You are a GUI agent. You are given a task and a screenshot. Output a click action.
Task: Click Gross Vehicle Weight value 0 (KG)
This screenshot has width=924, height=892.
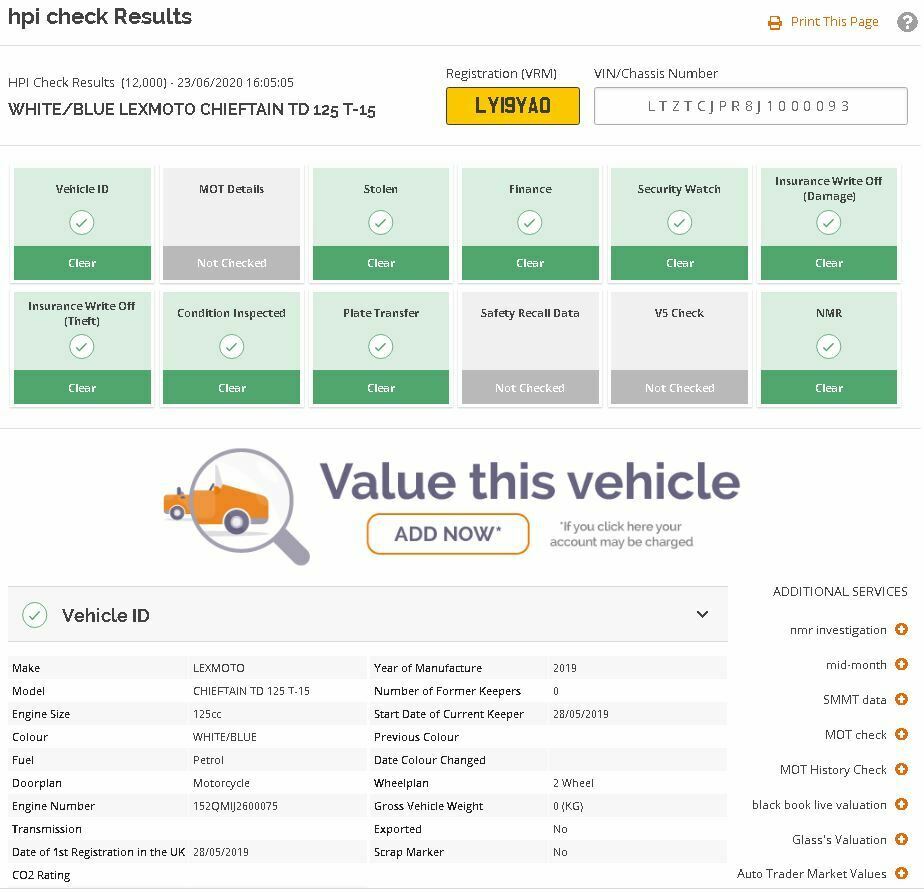coord(568,806)
